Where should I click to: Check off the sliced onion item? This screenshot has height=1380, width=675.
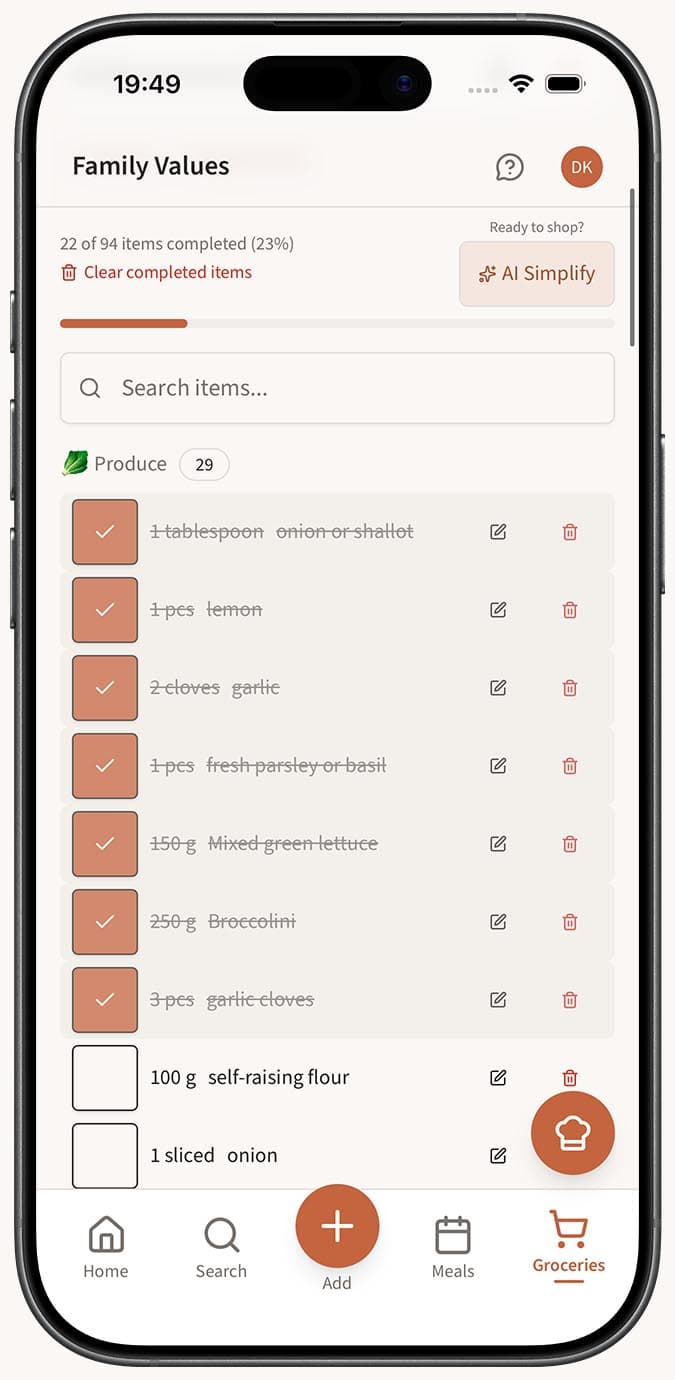(104, 1155)
